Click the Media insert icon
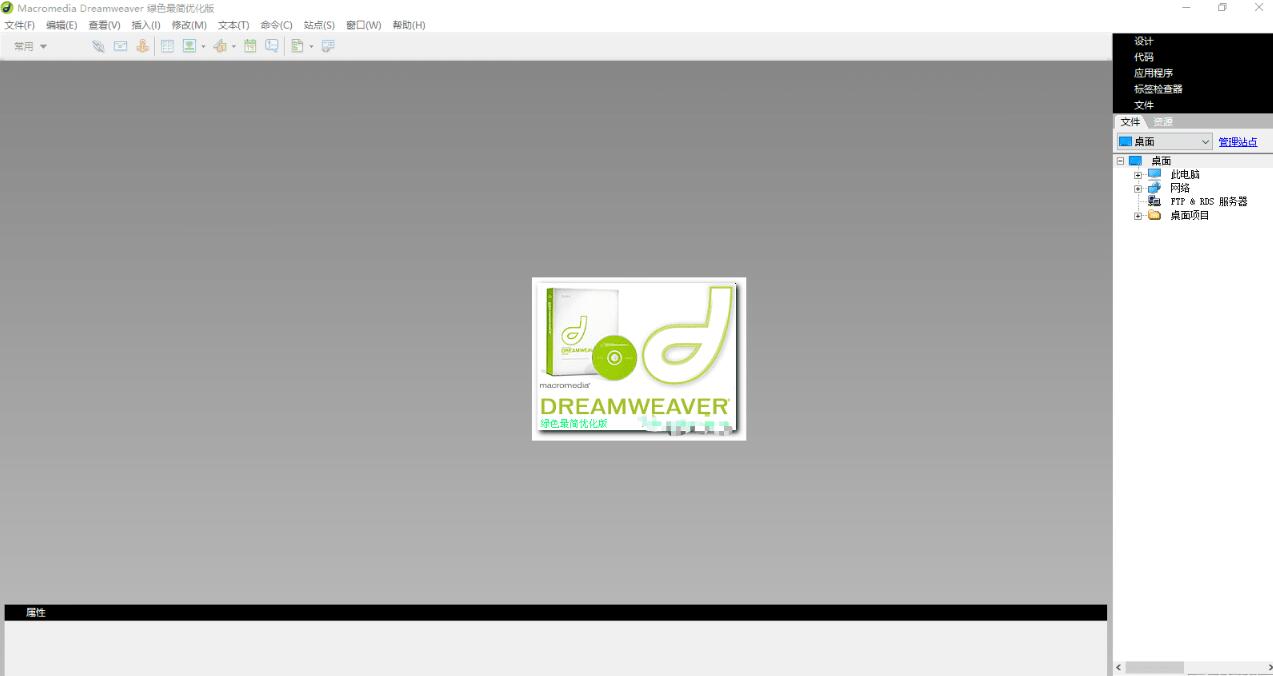This screenshot has width=1273, height=676. pyautogui.click(x=219, y=46)
